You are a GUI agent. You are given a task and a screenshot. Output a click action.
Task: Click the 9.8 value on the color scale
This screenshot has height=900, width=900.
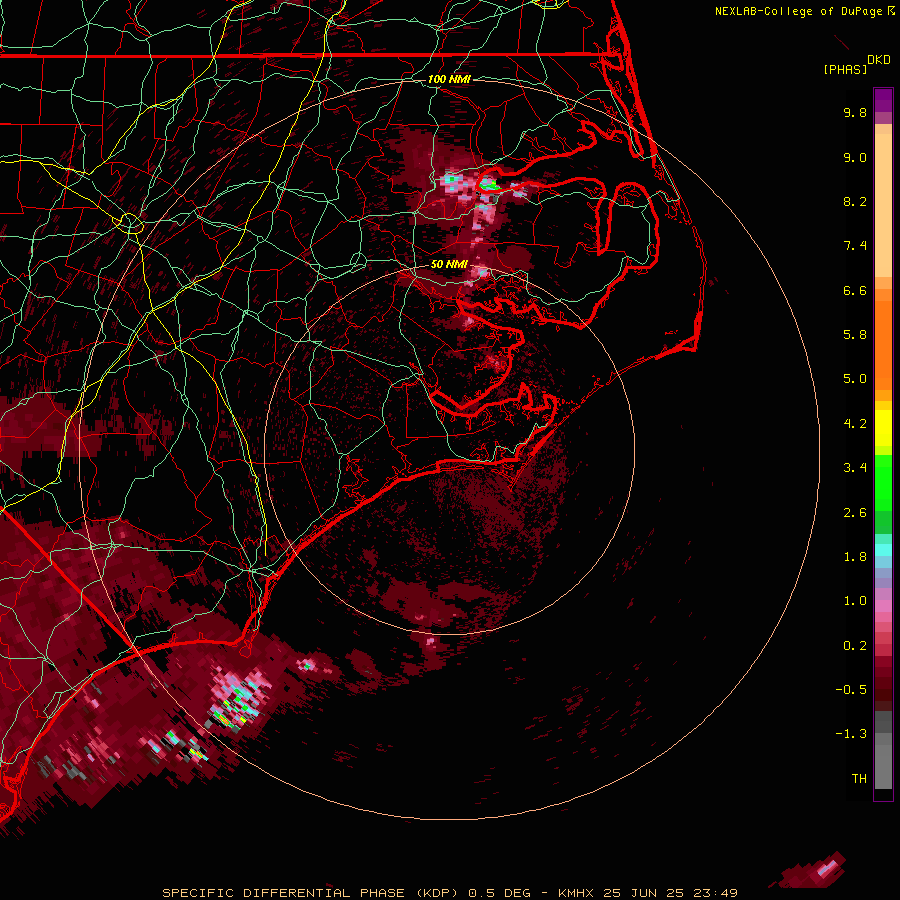pyautogui.click(x=855, y=112)
